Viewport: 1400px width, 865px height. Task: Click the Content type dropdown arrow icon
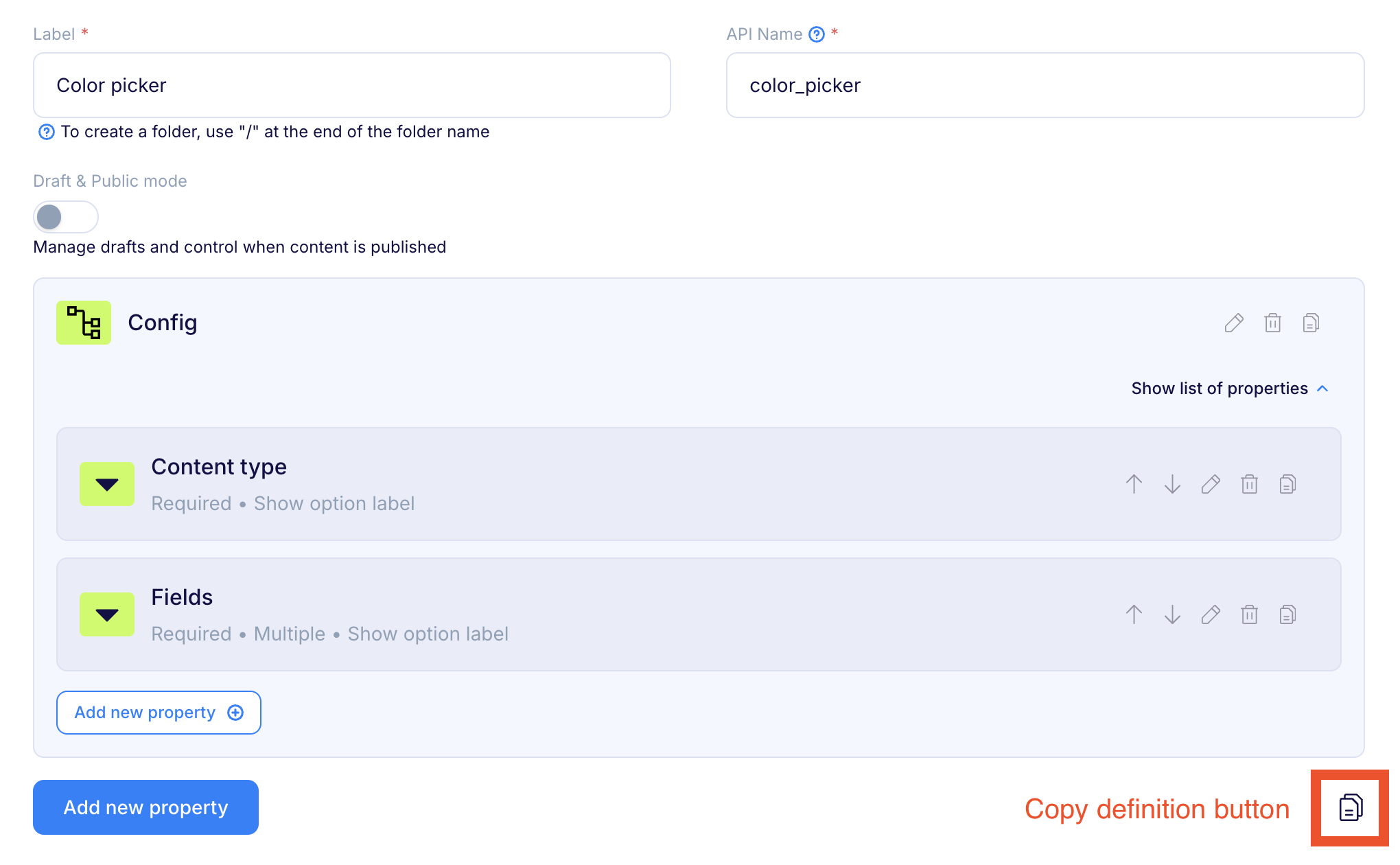[107, 484]
